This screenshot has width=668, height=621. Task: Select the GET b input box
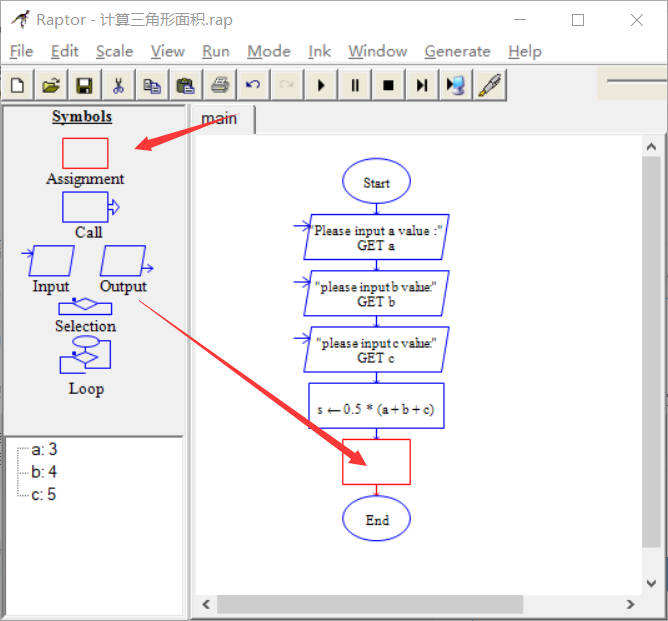pos(376,293)
